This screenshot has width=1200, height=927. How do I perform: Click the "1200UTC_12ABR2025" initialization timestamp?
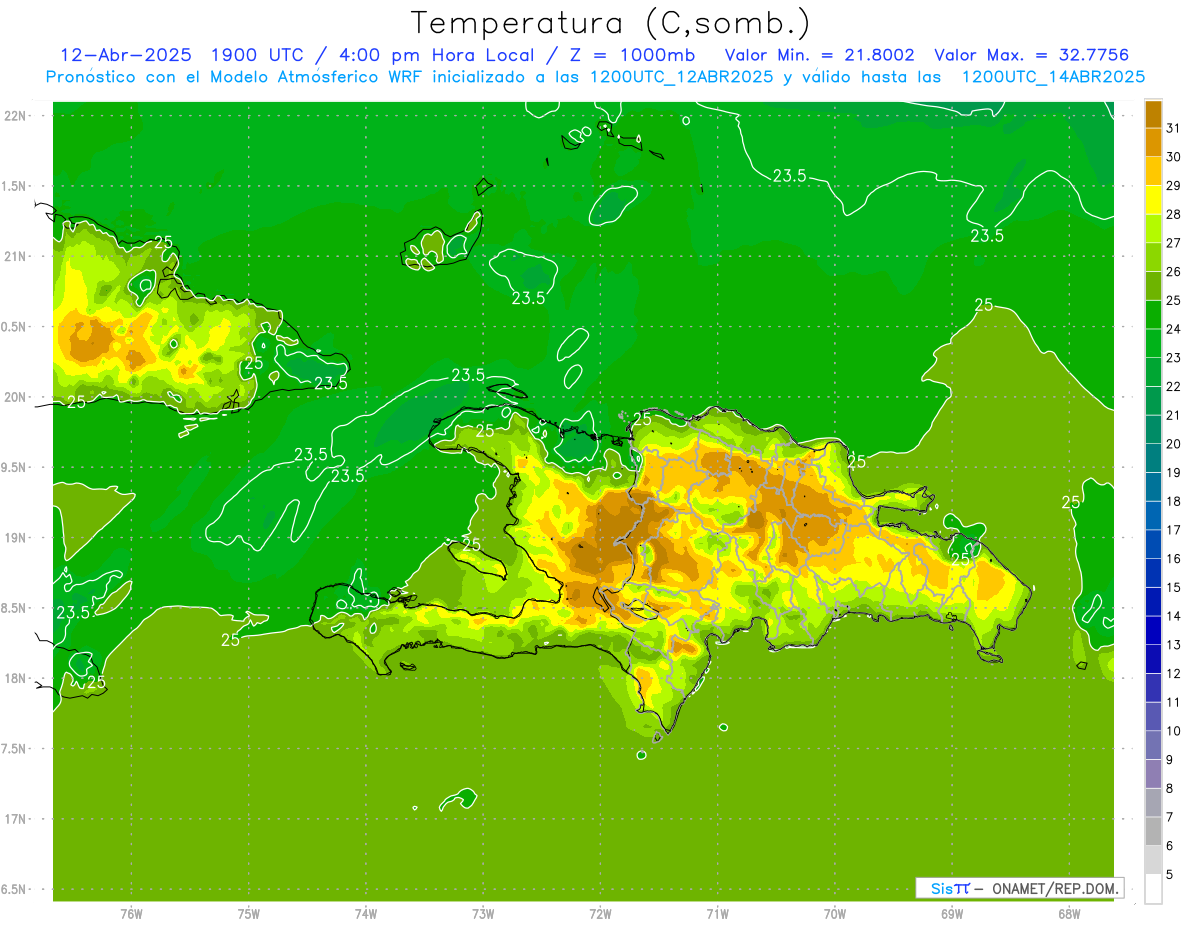tap(679, 77)
